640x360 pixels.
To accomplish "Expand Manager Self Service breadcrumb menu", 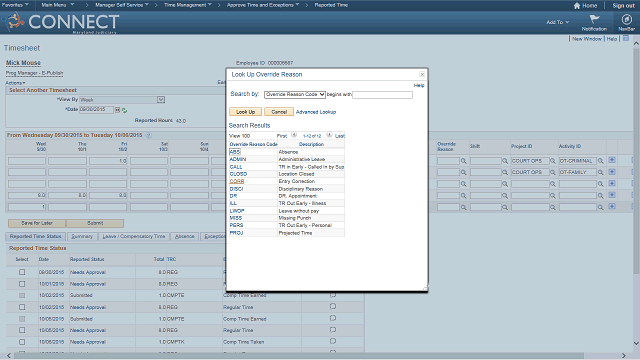I will point(122,5).
